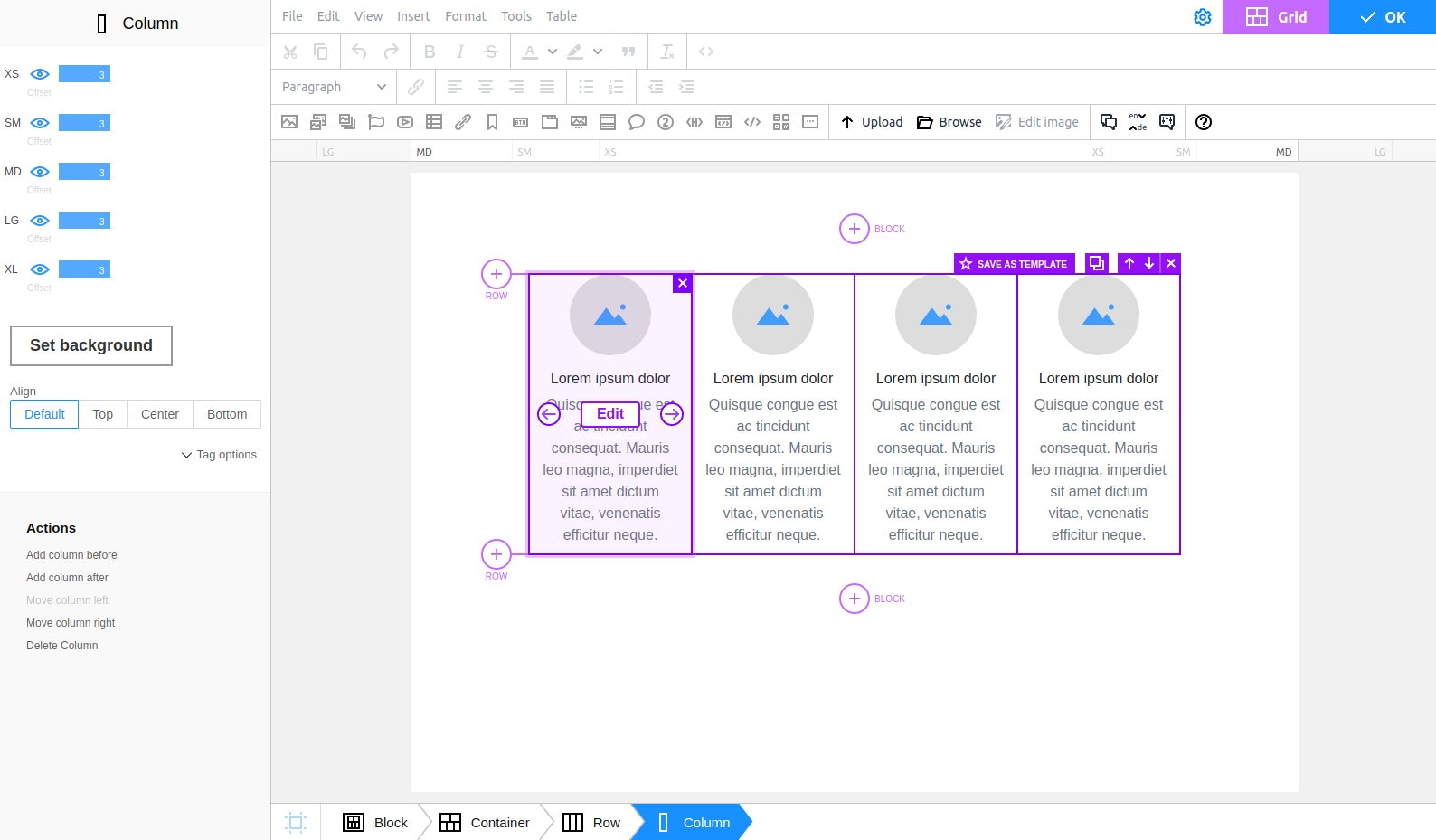Select Default alignment option
1436x840 pixels.
pos(44,414)
